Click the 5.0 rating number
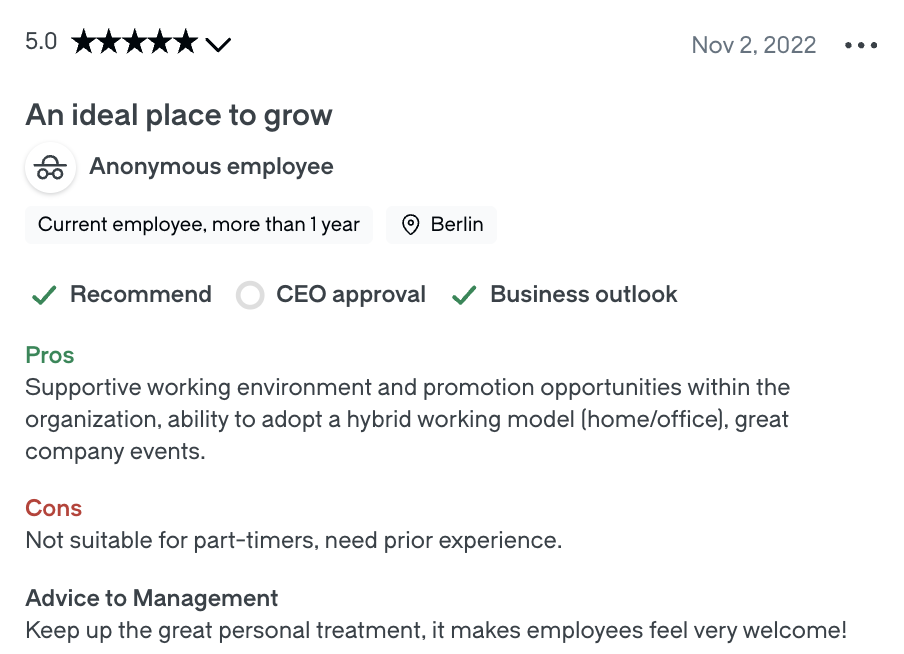This screenshot has width=904, height=654. click(41, 43)
